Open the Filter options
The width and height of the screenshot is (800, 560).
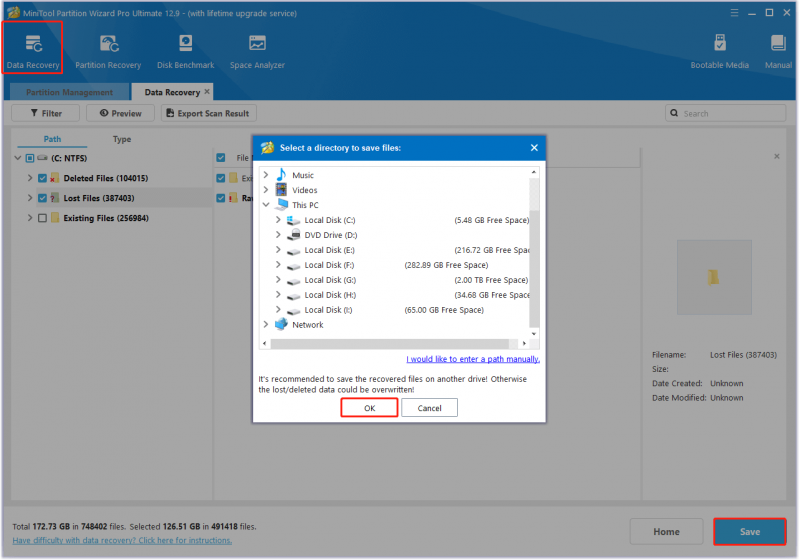[x=45, y=113]
